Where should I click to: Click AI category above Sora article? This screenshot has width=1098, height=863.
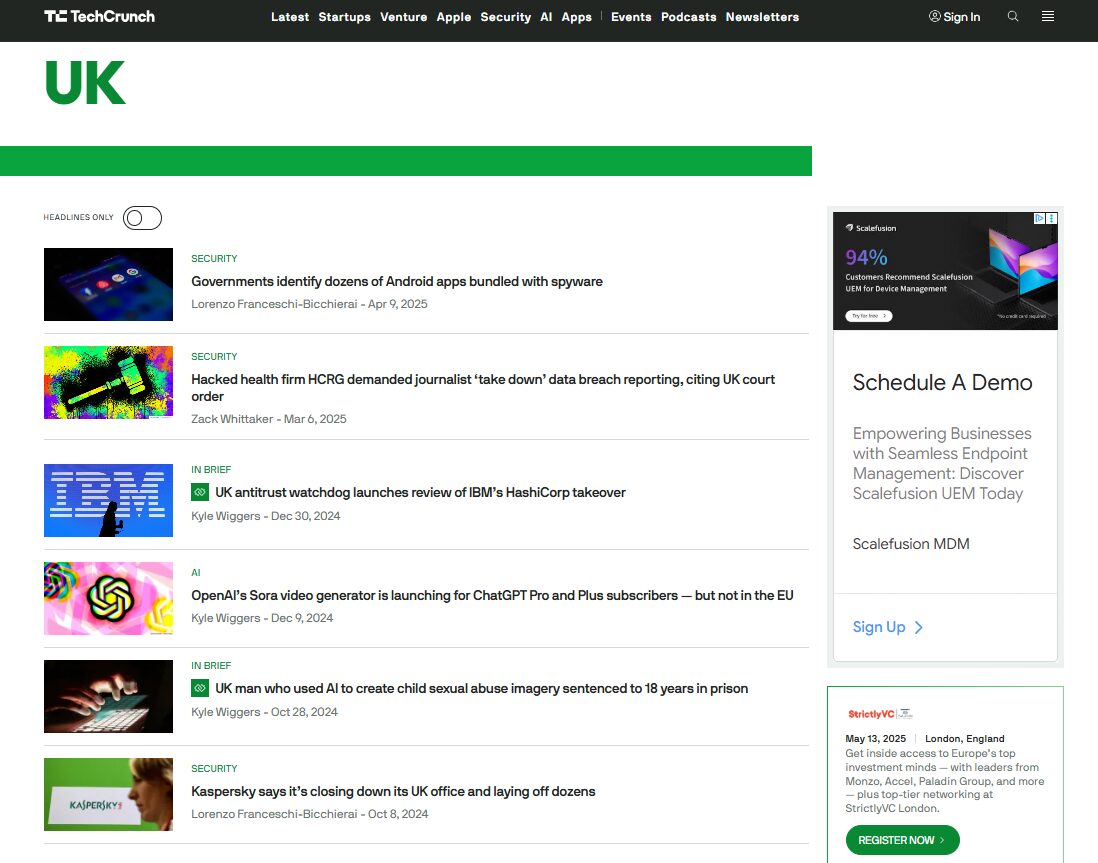tap(196, 572)
